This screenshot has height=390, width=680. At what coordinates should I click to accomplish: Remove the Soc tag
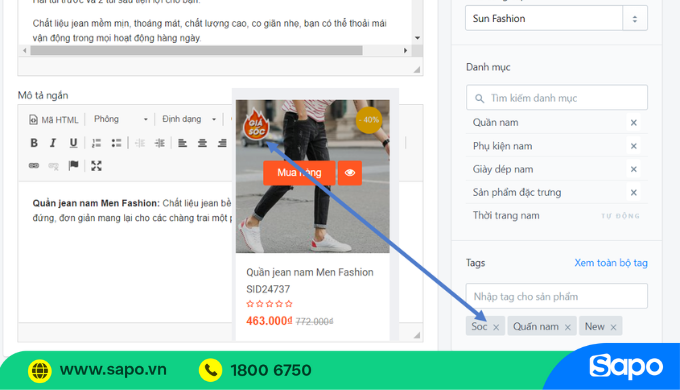coord(496,328)
